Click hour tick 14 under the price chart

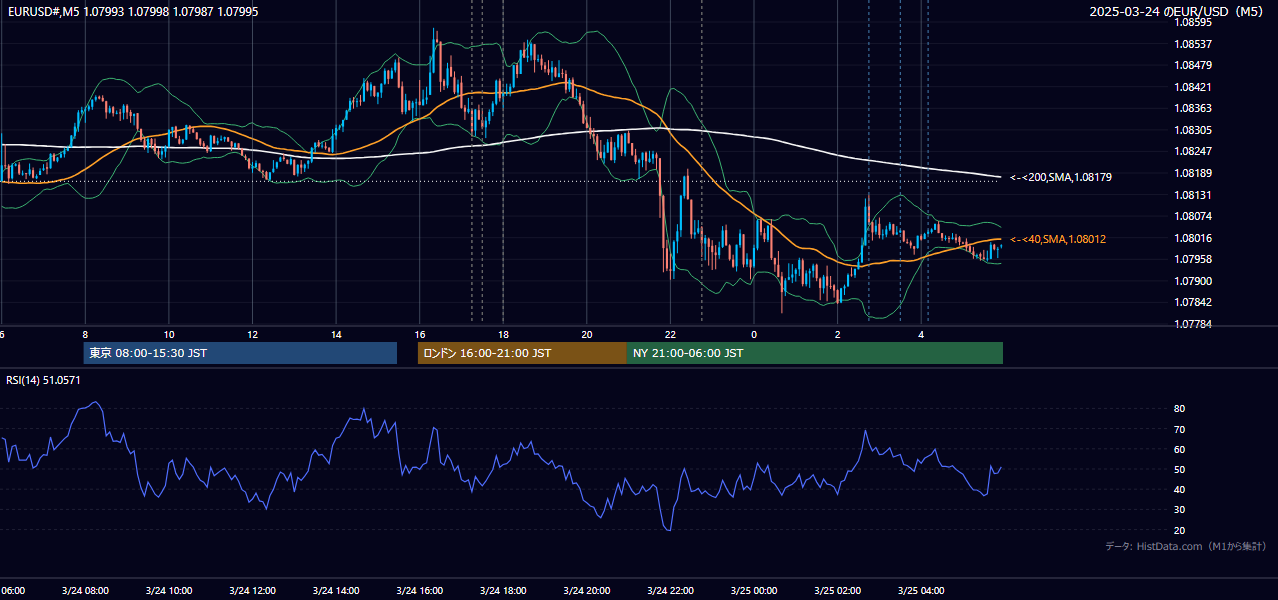coord(336,334)
